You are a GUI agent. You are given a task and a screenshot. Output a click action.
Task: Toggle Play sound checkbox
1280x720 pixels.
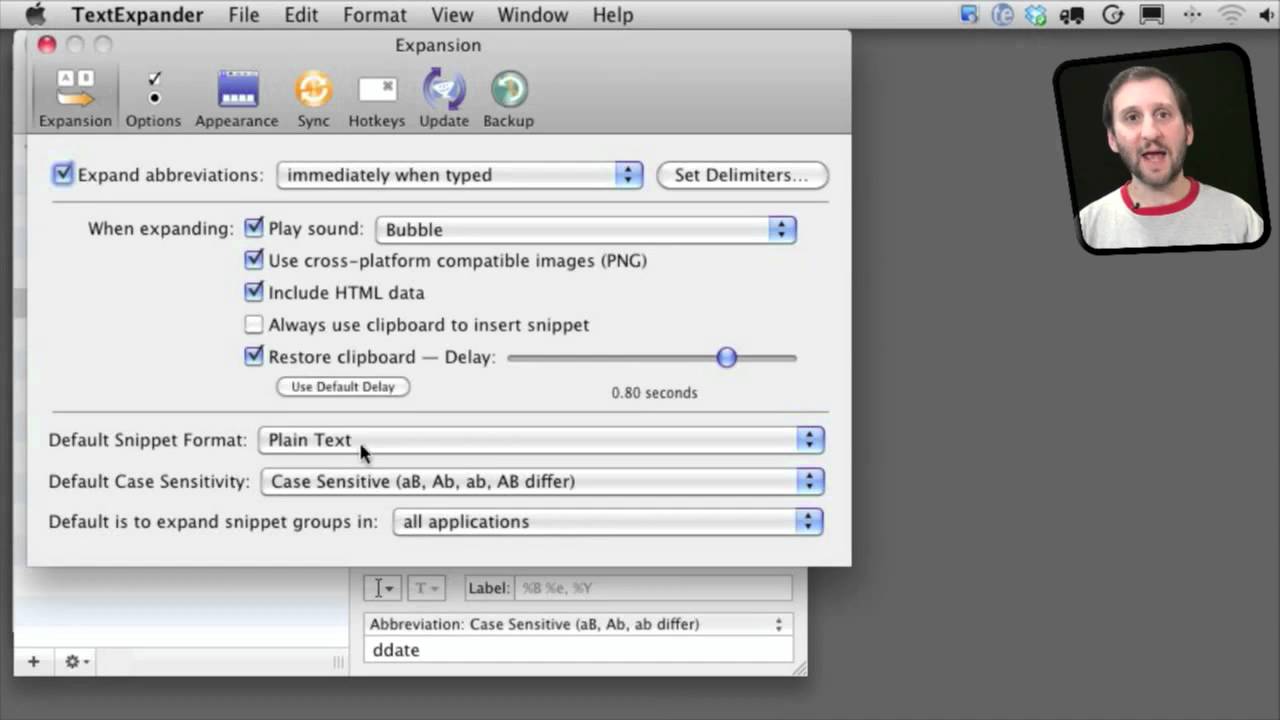point(254,228)
